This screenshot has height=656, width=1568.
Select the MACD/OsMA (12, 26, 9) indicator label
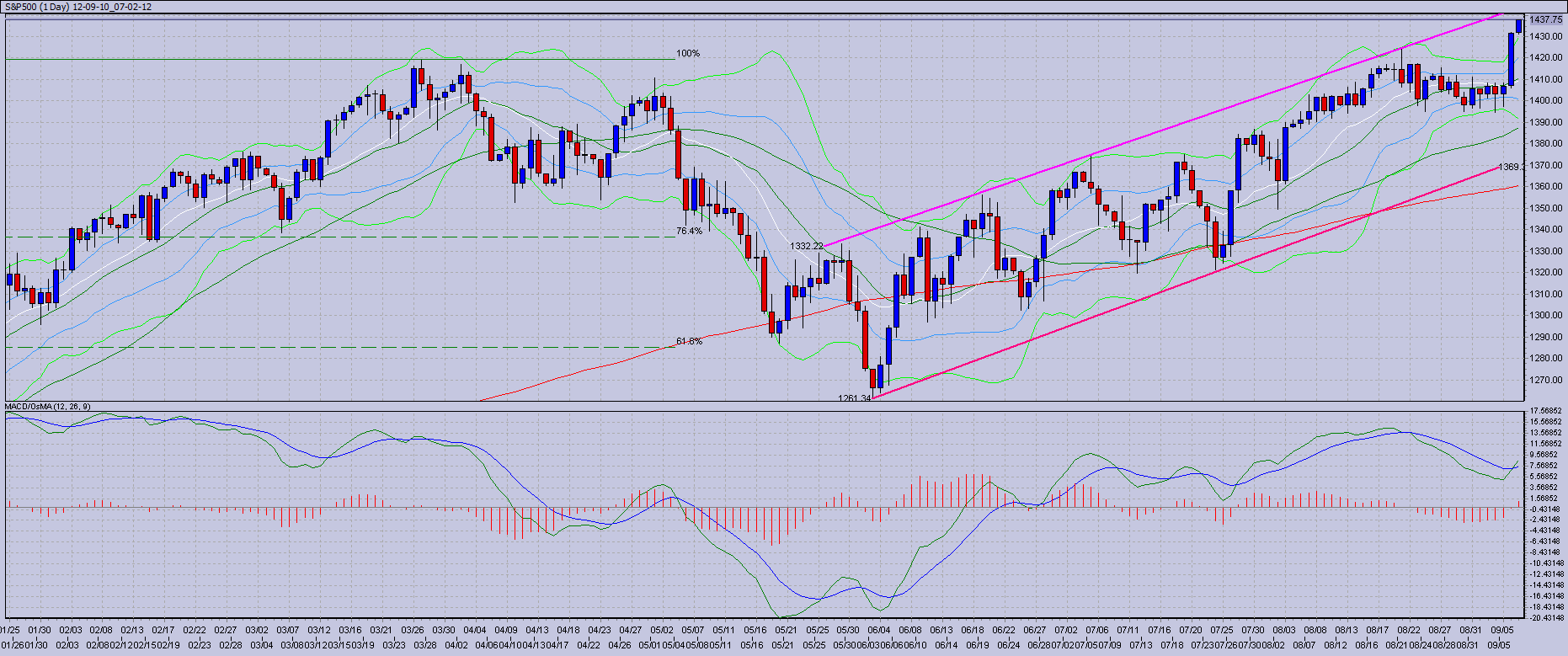pos(48,407)
